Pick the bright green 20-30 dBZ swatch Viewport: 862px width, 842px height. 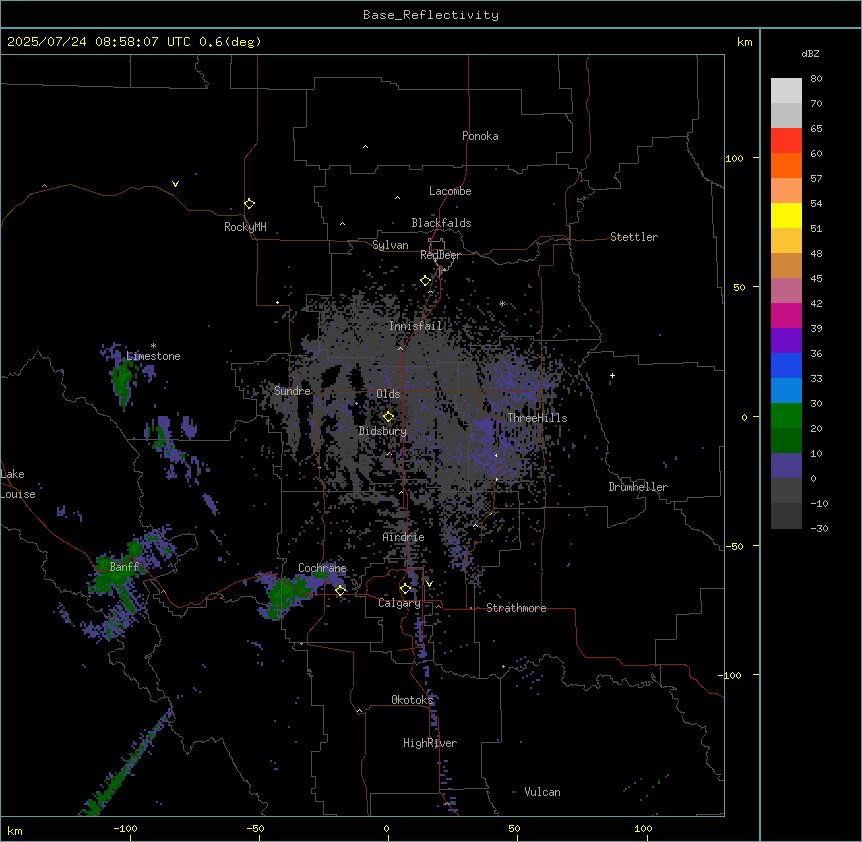pos(786,416)
